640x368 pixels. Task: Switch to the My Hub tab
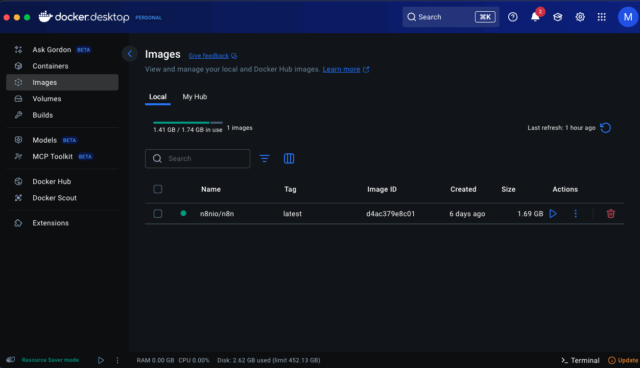pyautogui.click(x=195, y=97)
